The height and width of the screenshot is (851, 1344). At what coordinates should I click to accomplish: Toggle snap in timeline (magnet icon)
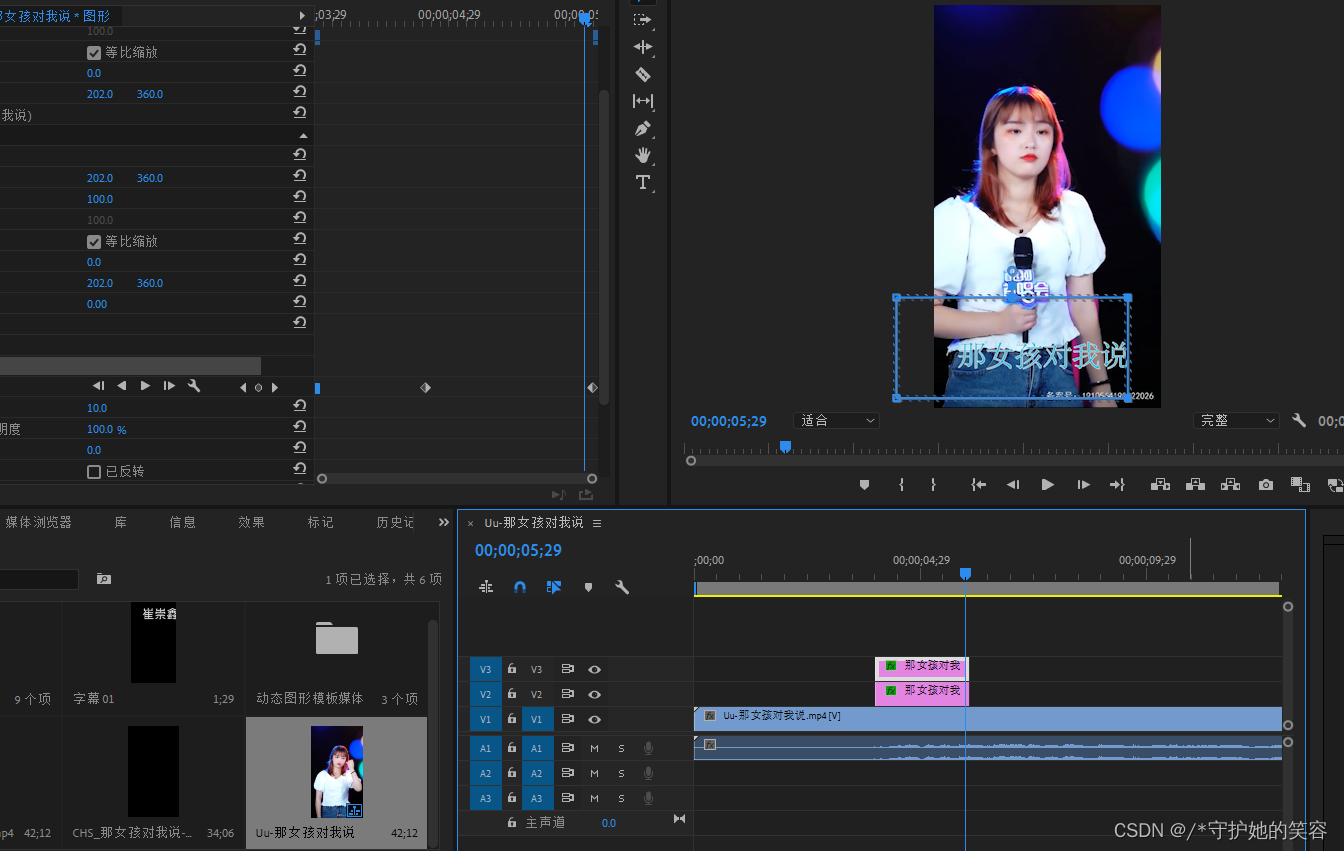point(520,587)
